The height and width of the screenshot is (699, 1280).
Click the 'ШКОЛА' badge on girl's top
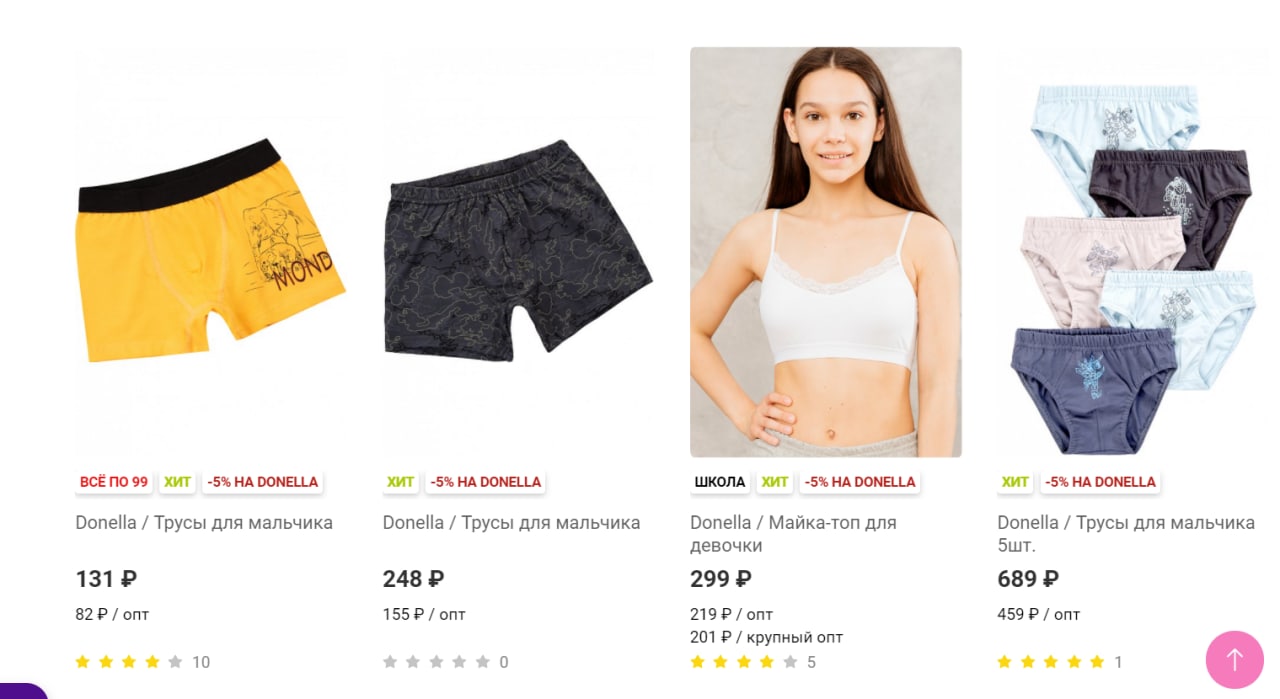tap(720, 482)
